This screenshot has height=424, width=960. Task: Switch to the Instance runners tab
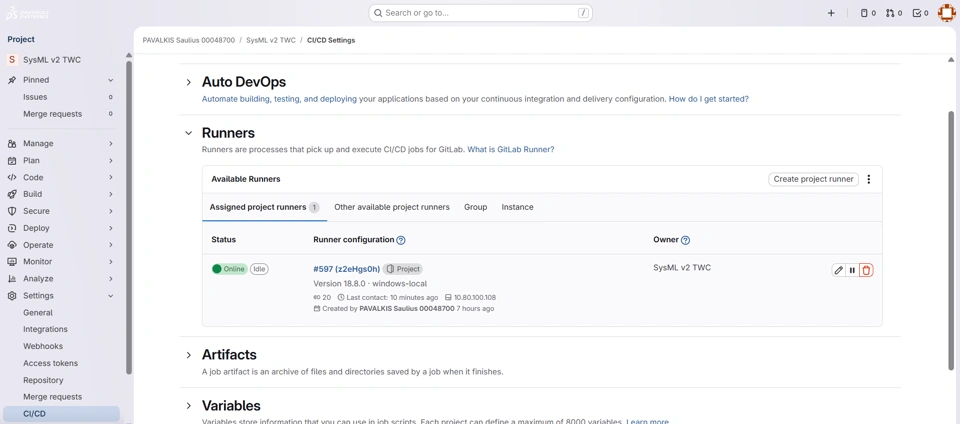click(517, 207)
